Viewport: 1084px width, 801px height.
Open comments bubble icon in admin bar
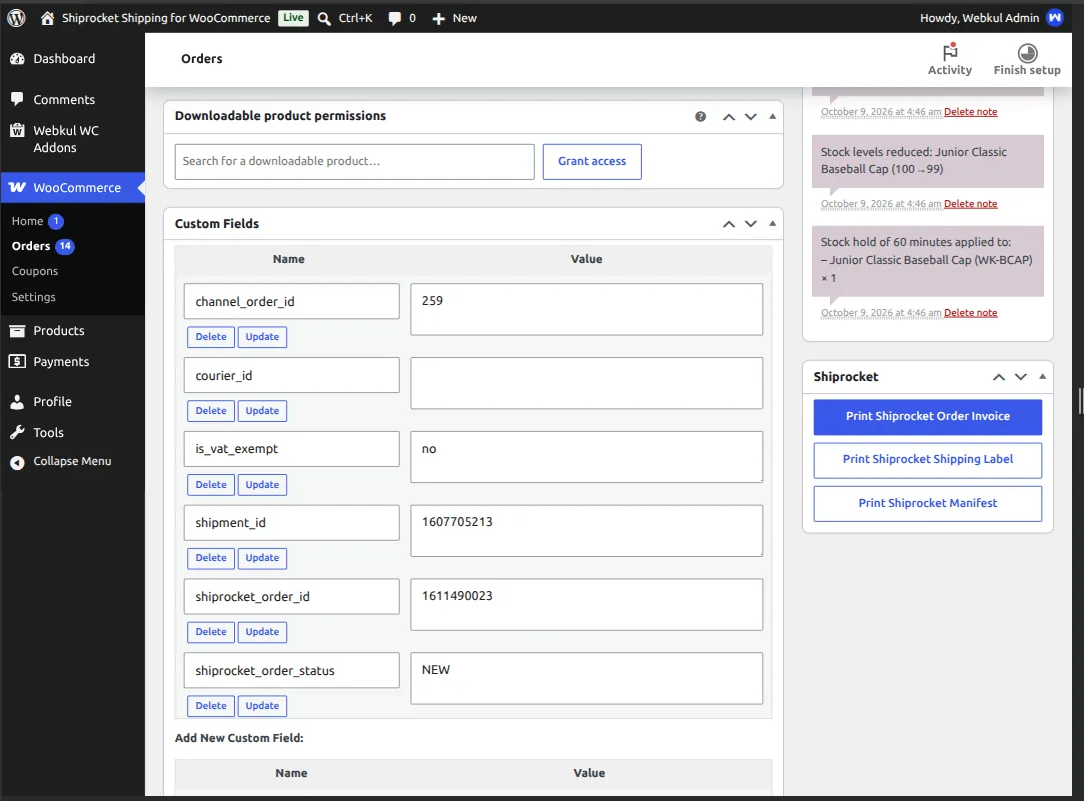click(394, 19)
